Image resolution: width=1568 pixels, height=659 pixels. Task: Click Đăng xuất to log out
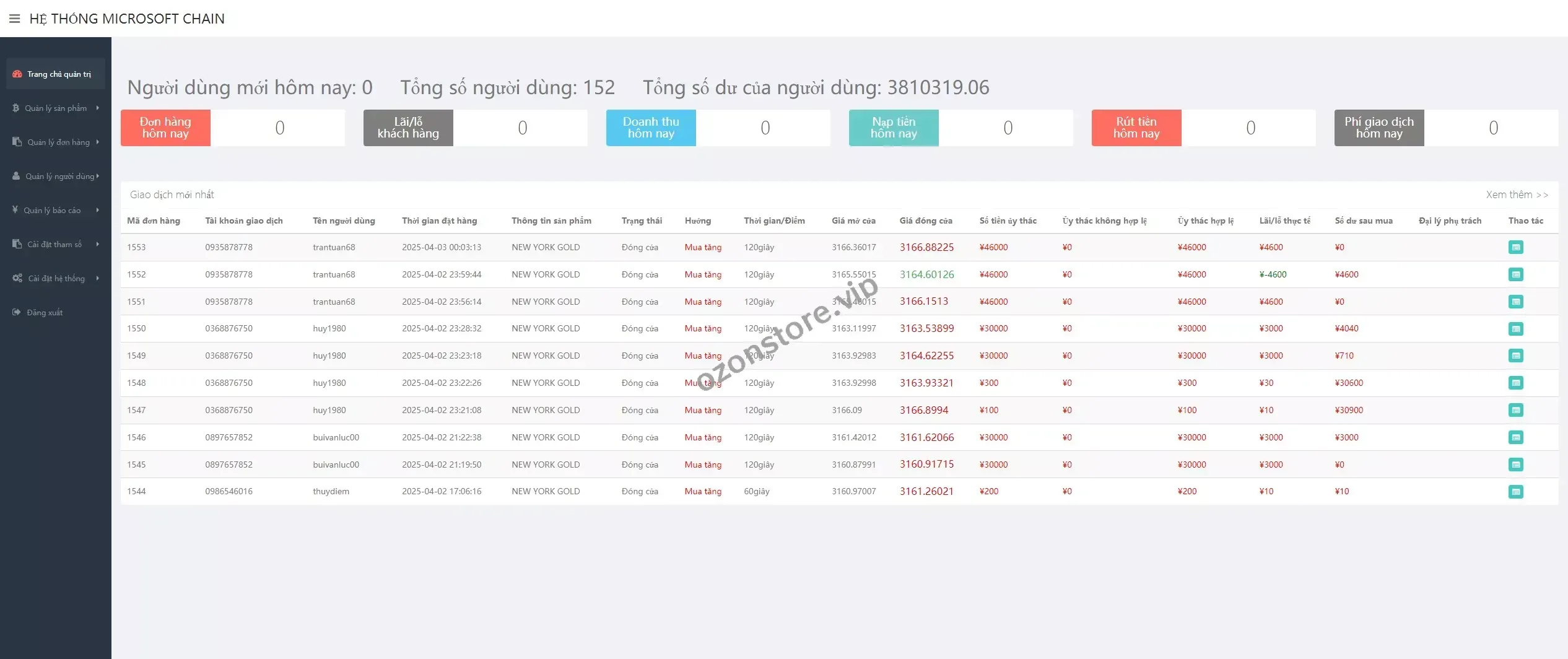(45, 313)
